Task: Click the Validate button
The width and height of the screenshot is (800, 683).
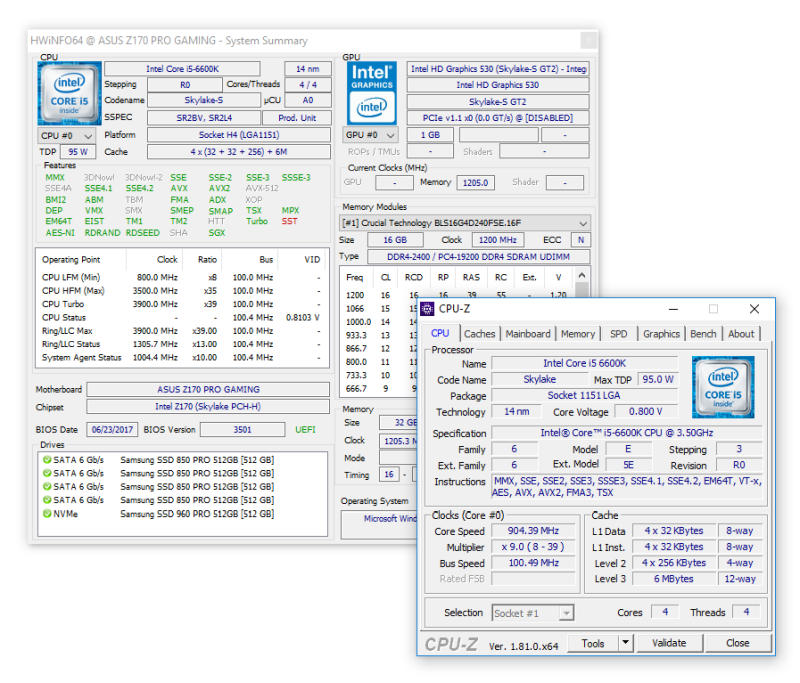Action: point(669,643)
